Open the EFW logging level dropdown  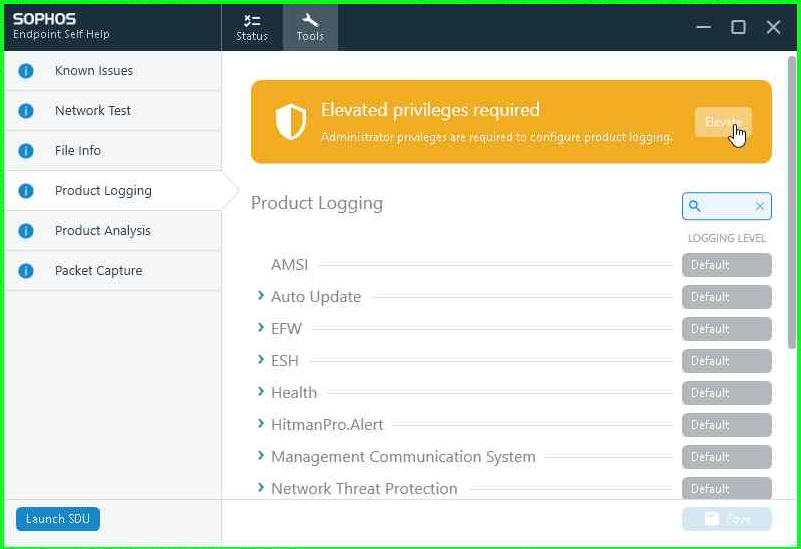[x=726, y=329]
